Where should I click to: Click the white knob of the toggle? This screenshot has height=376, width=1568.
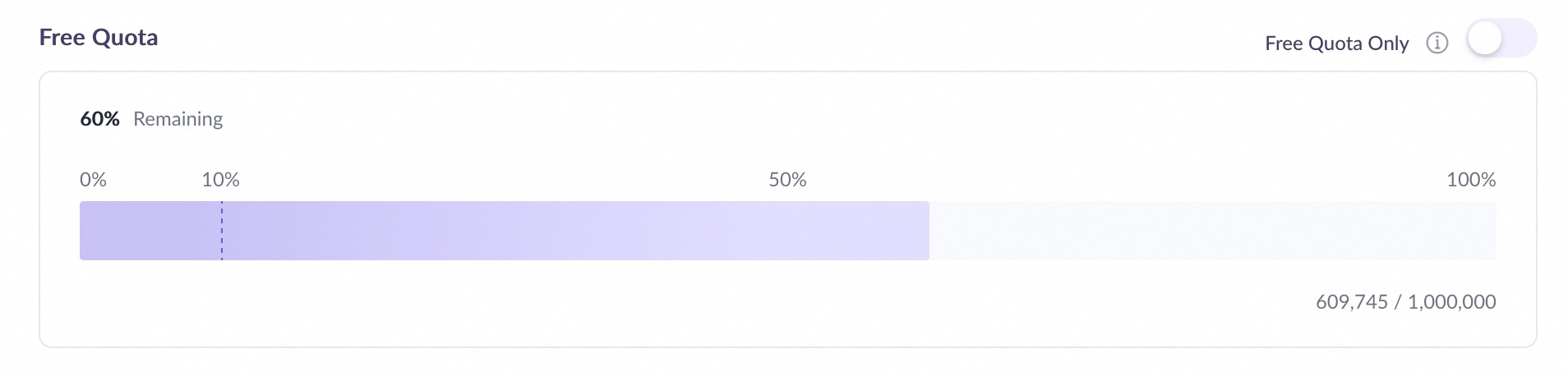point(1486,39)
